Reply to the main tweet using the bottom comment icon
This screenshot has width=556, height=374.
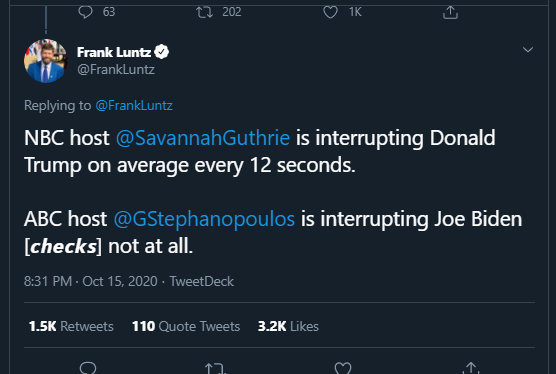click(x=88, y=368)
